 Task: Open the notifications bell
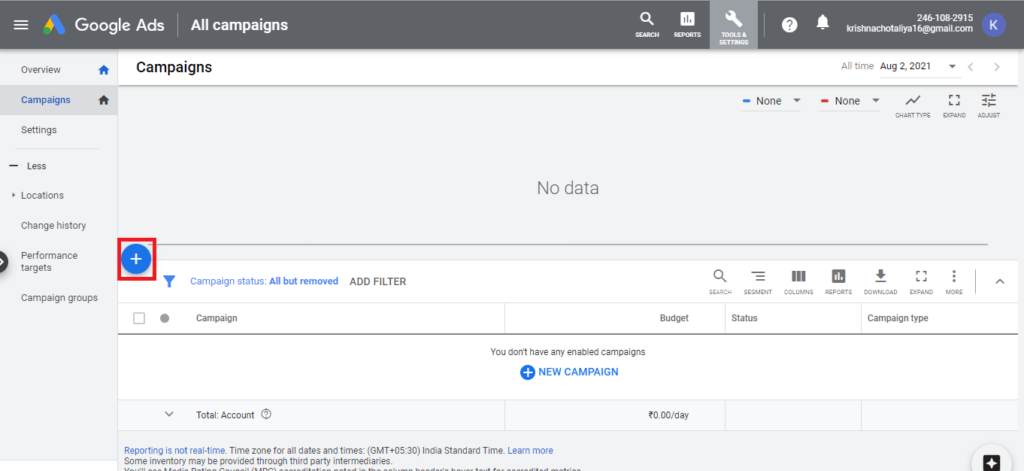click(x=823, y=24)
